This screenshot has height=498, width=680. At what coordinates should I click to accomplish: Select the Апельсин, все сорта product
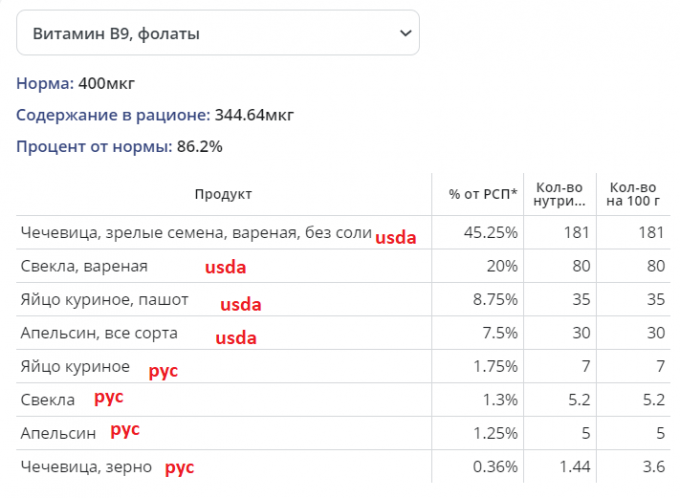[x=99, y=333]
